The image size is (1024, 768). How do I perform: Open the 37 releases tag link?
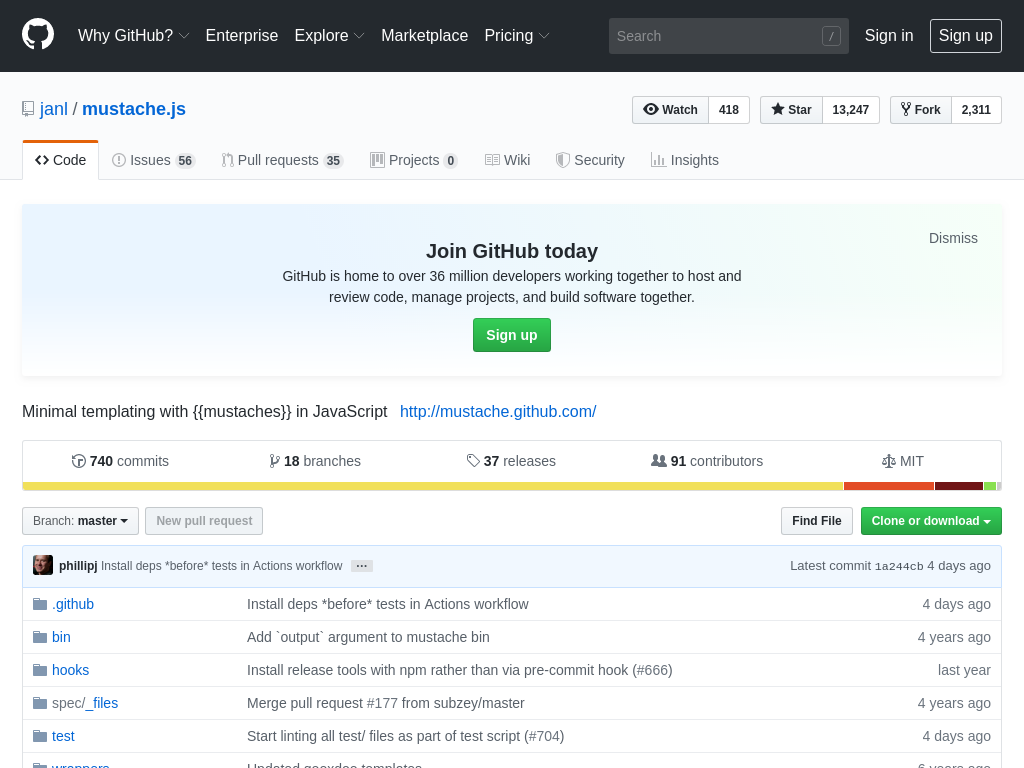(x=511, y=461)
